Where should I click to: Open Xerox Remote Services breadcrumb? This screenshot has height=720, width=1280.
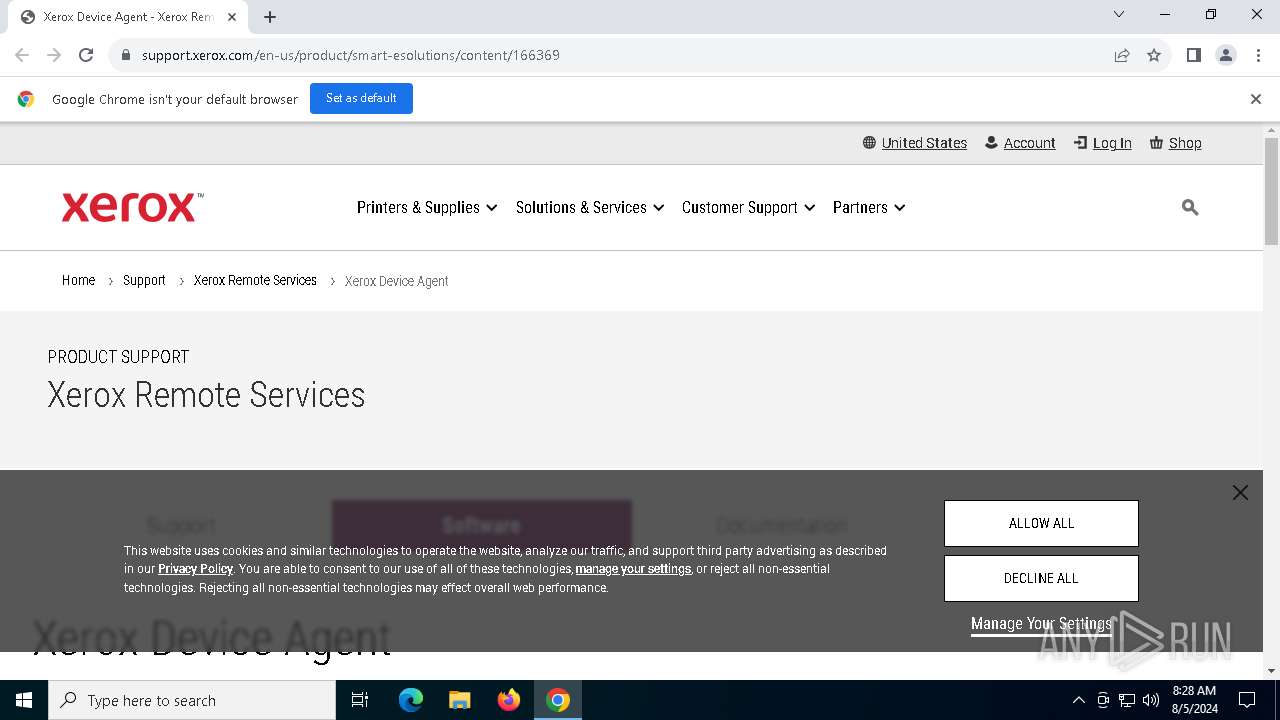click(255, 281)
